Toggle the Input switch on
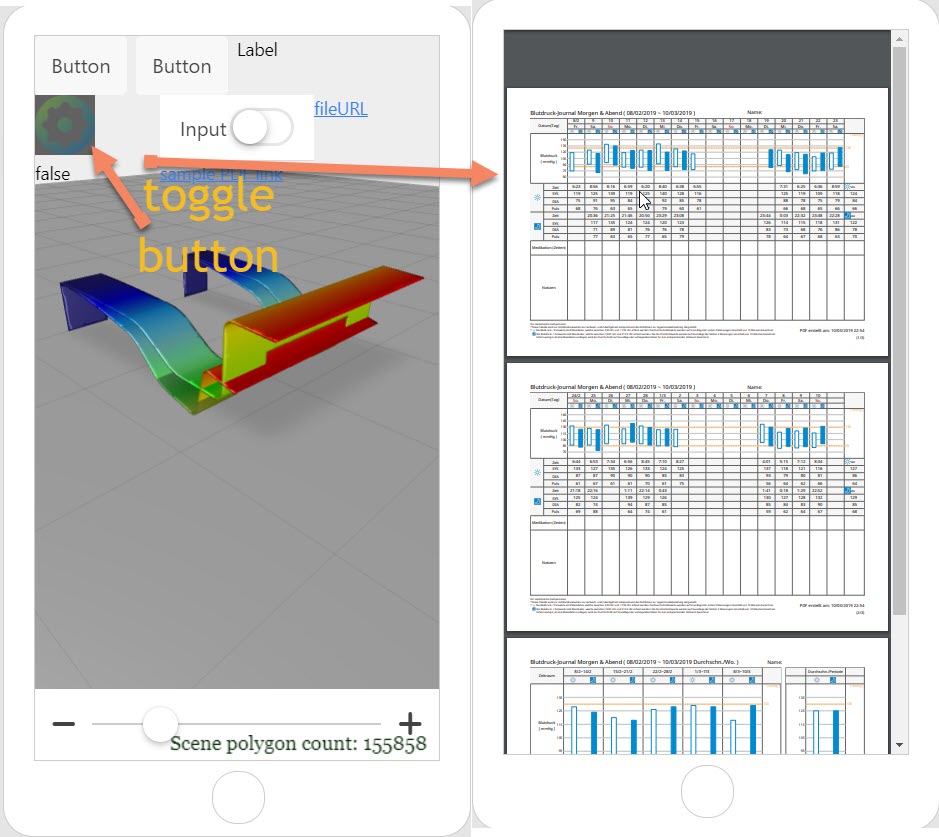Screen dimensions: 939x837 [260, 128]
